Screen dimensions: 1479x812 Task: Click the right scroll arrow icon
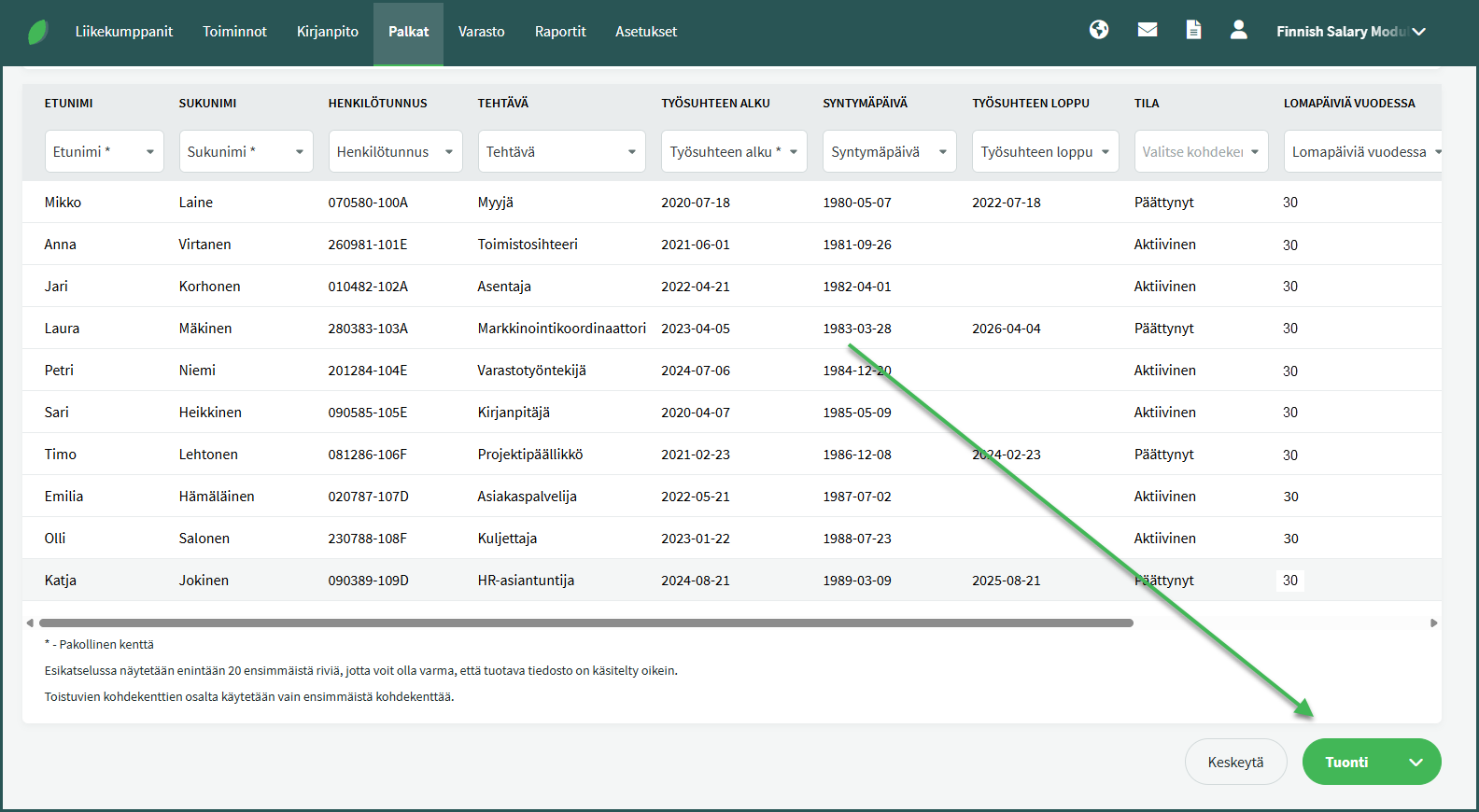click(1433, 623)
